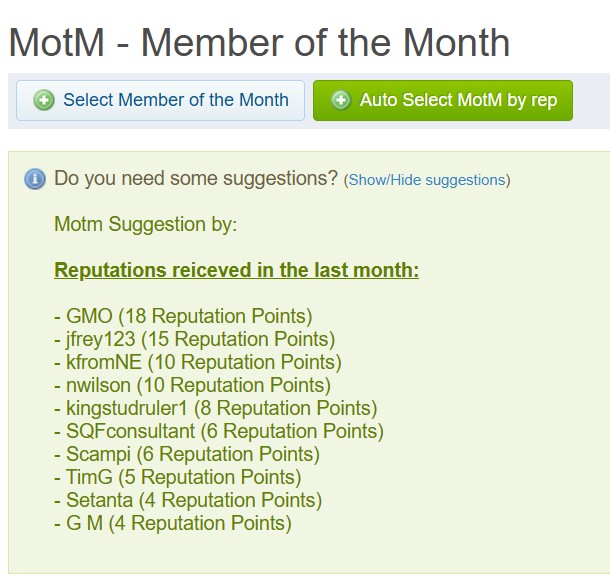Toggle suggestions with the Show/Hide suggestions link
The image size is (610, 577).
coord(427,180)
